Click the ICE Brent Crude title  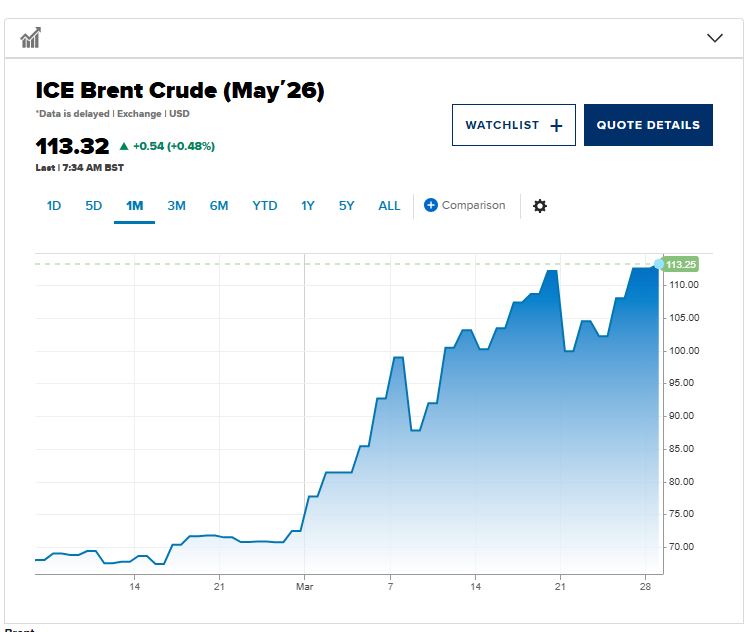[x=180, y=91]
